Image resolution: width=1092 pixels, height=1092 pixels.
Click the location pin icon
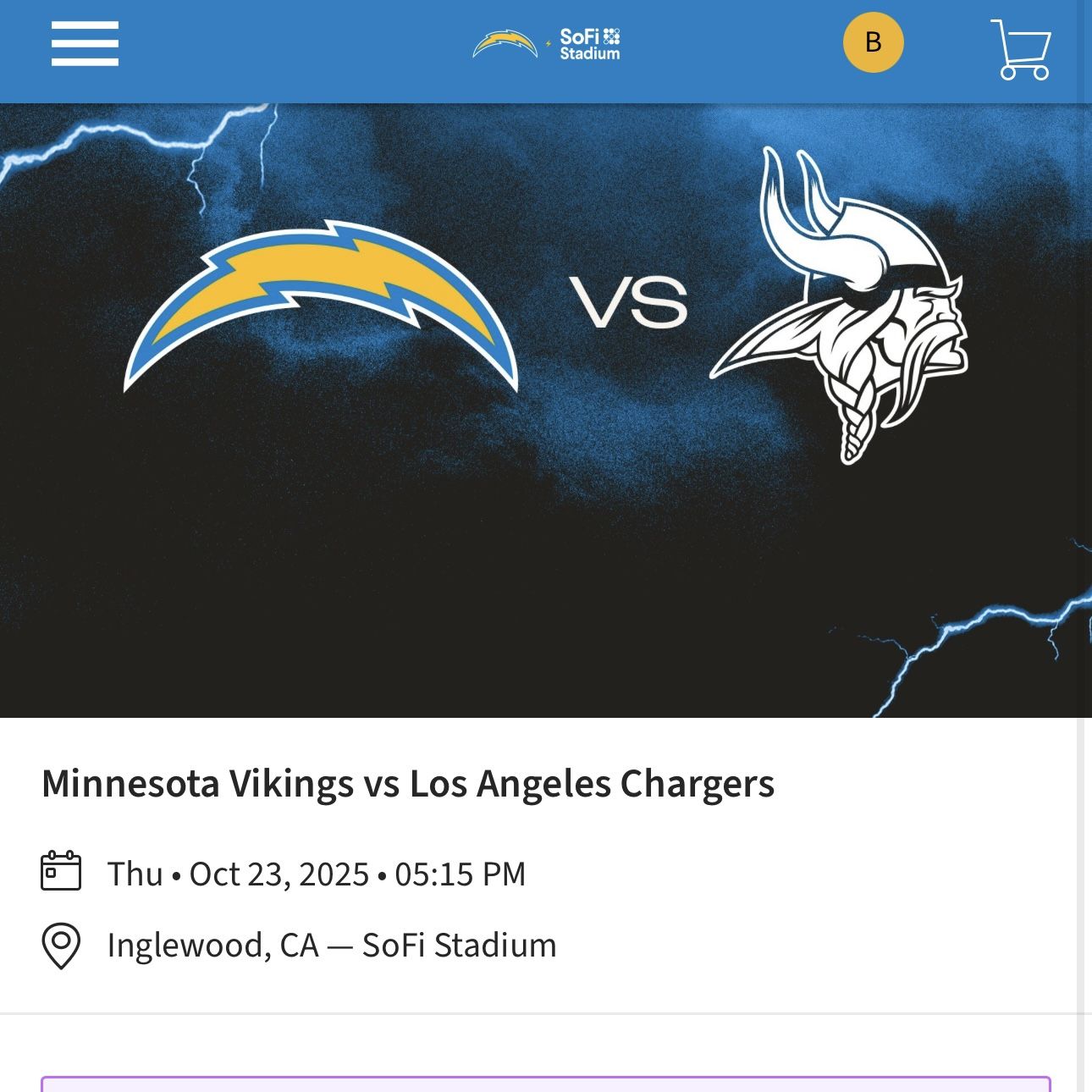point(60,946)
